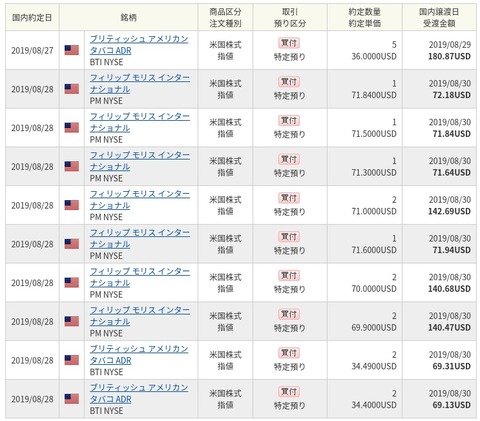The height and width of the screenshot is (421, 480).
Task: Click PM NYSE ticker text in the 140.68USD row
Action: click(106, 294)
